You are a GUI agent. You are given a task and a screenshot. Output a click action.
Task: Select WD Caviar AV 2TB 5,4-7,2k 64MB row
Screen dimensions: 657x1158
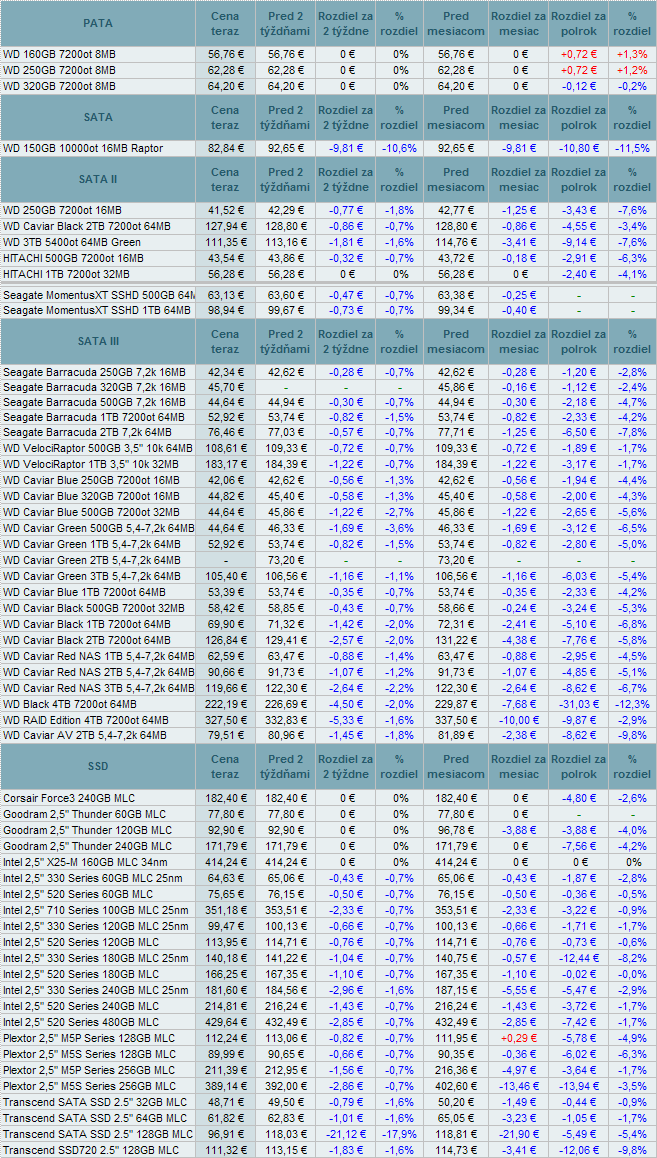point(85,736)
